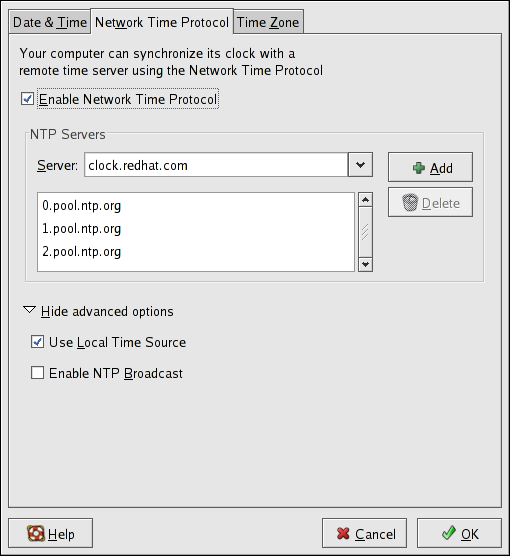Click the red X Cancel icon
The width and height of the screenshot is (510, 556).
click(343, 533)
